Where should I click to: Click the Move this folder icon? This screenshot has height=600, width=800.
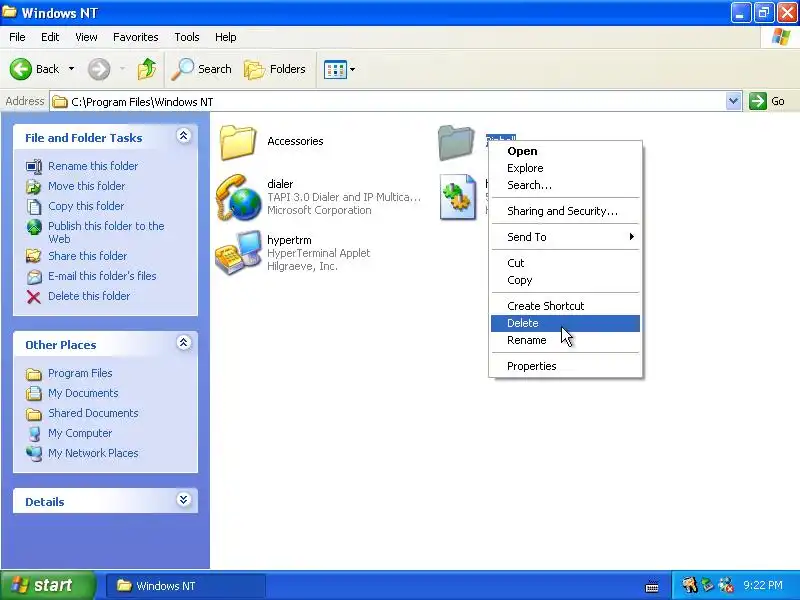tap(34, 186)
